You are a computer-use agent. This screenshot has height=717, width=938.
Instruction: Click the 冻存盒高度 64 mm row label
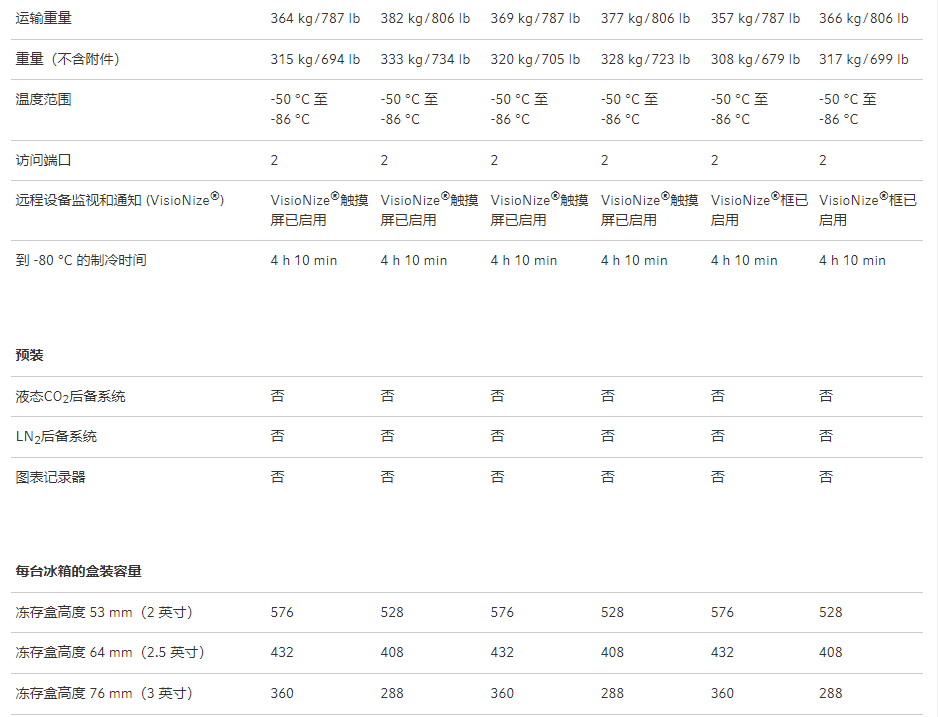click(110, 652)
